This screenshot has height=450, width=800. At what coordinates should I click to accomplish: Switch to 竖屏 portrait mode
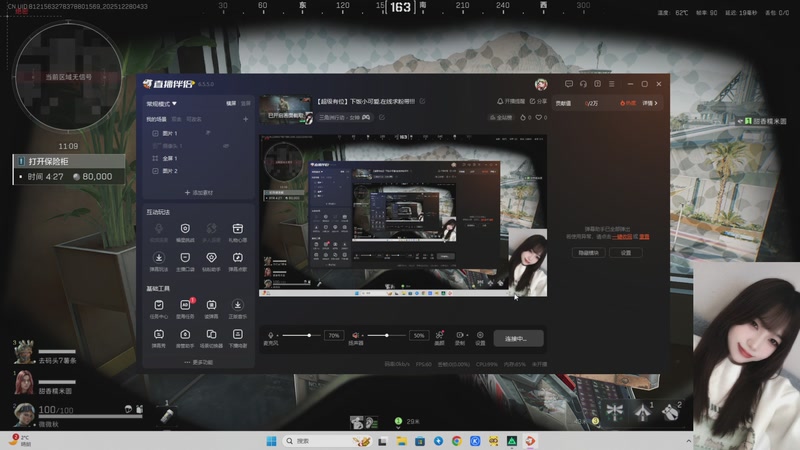tap(245, 104)
